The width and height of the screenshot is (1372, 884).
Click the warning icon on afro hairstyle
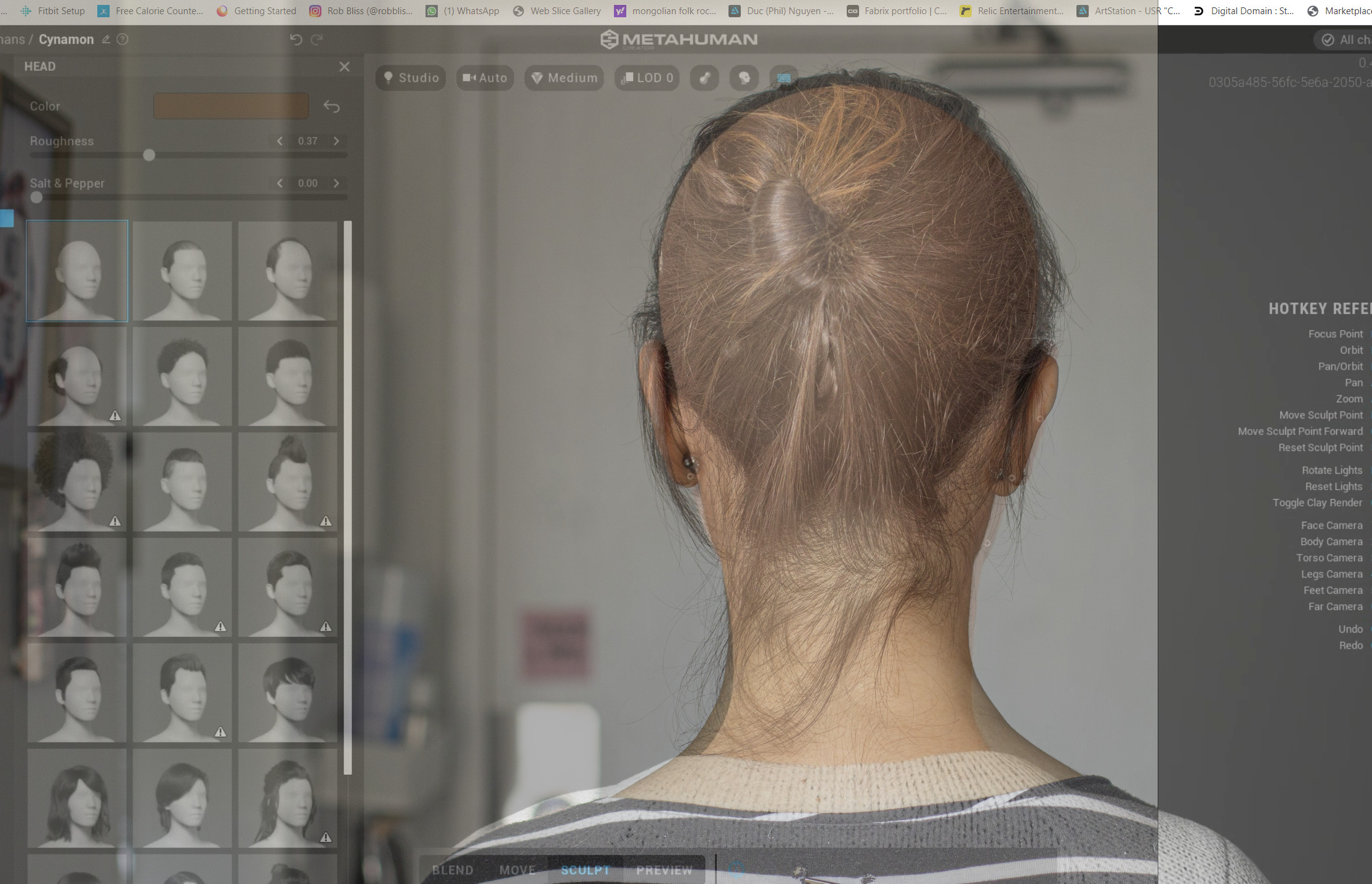click(115, 521)
